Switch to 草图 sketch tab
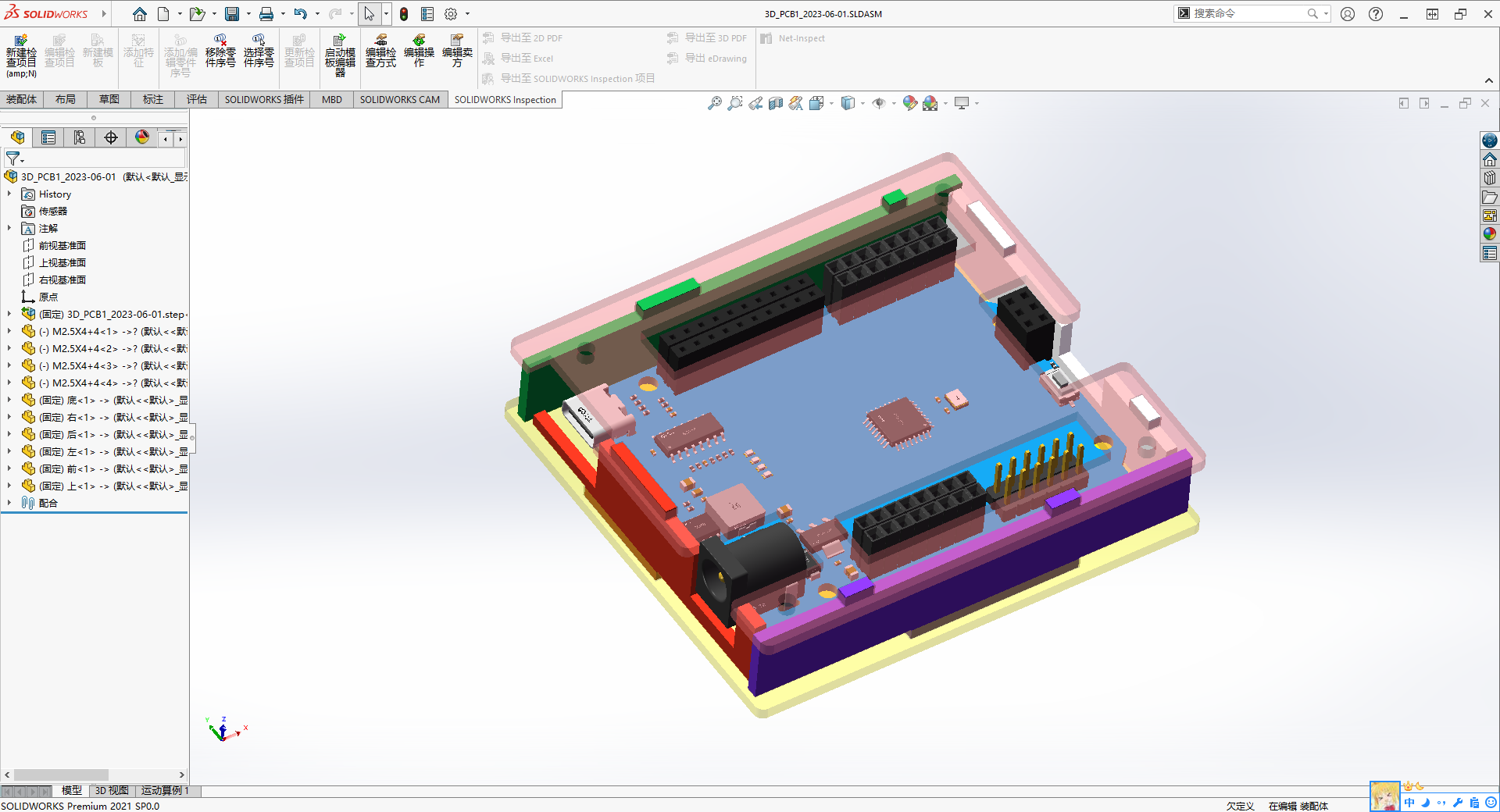 [109, 99]
